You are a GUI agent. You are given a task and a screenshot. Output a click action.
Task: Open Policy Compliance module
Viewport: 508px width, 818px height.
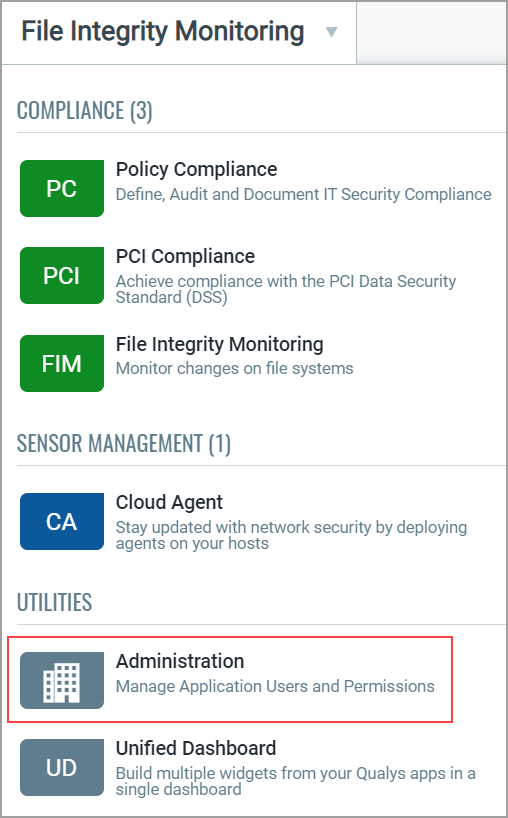tap(196, 169)
